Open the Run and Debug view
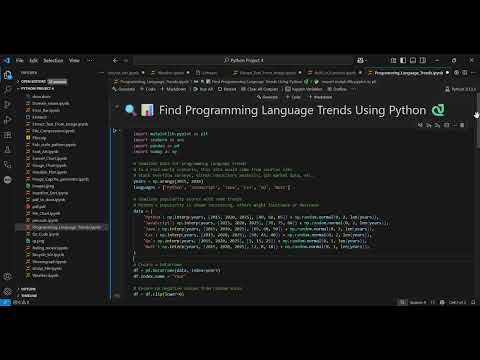 (x=8, y=120)
